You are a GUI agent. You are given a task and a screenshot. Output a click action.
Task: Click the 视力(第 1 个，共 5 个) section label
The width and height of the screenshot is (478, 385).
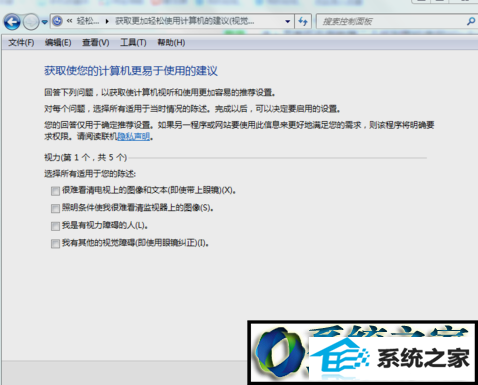86,157
